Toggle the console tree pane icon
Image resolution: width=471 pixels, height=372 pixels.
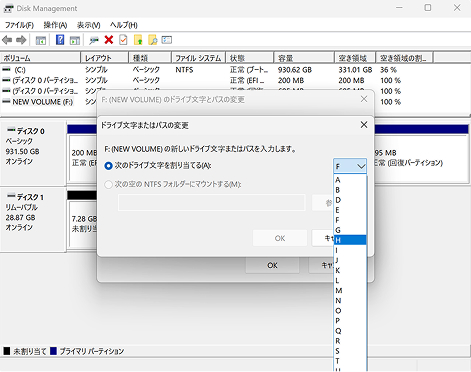click(x=41, y=40)
